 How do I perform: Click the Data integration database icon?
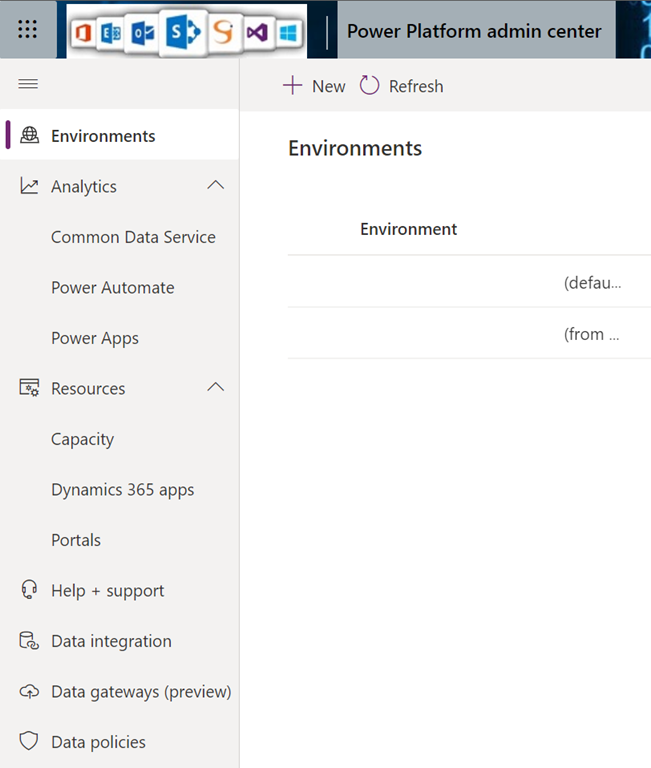click(29, 641)
